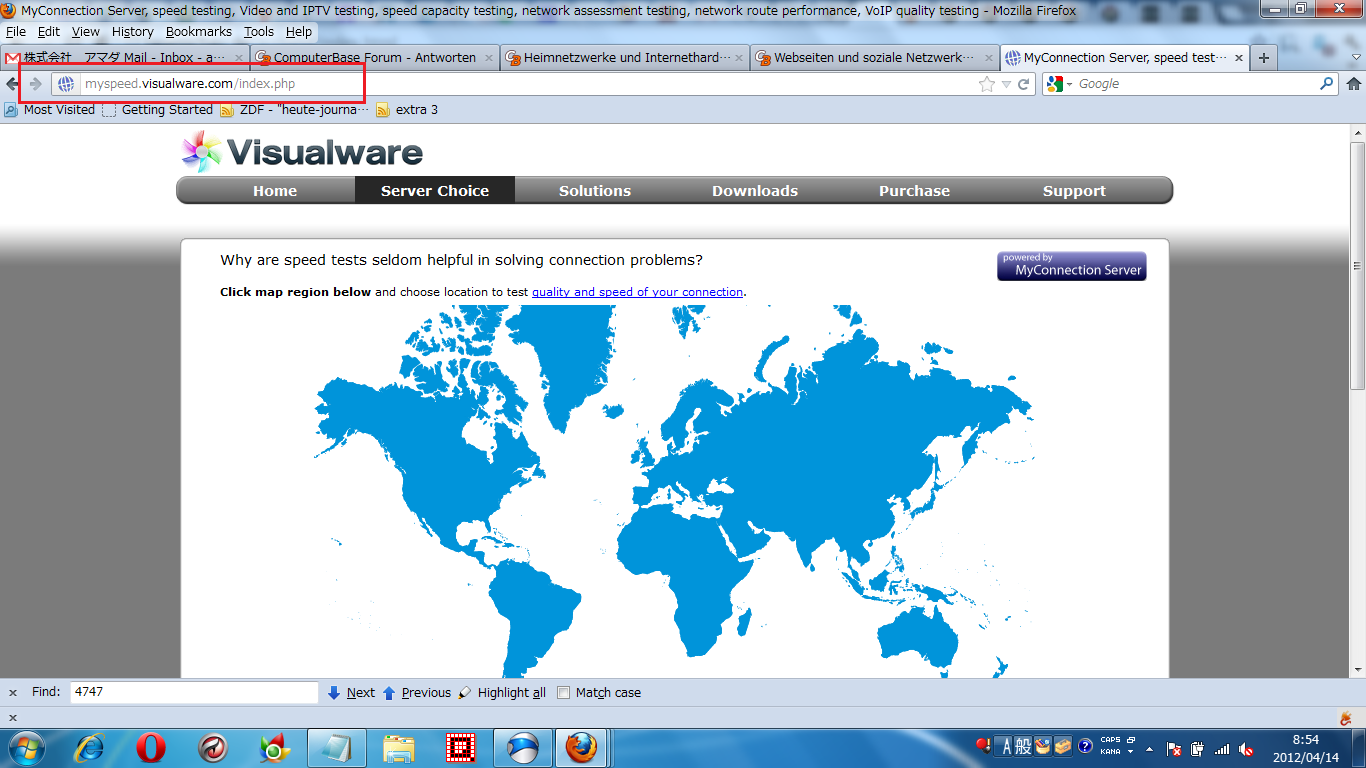Show hidden system tray icons arrow
The height and width of the screenshot is (768, 1366).
point(1149,748)
